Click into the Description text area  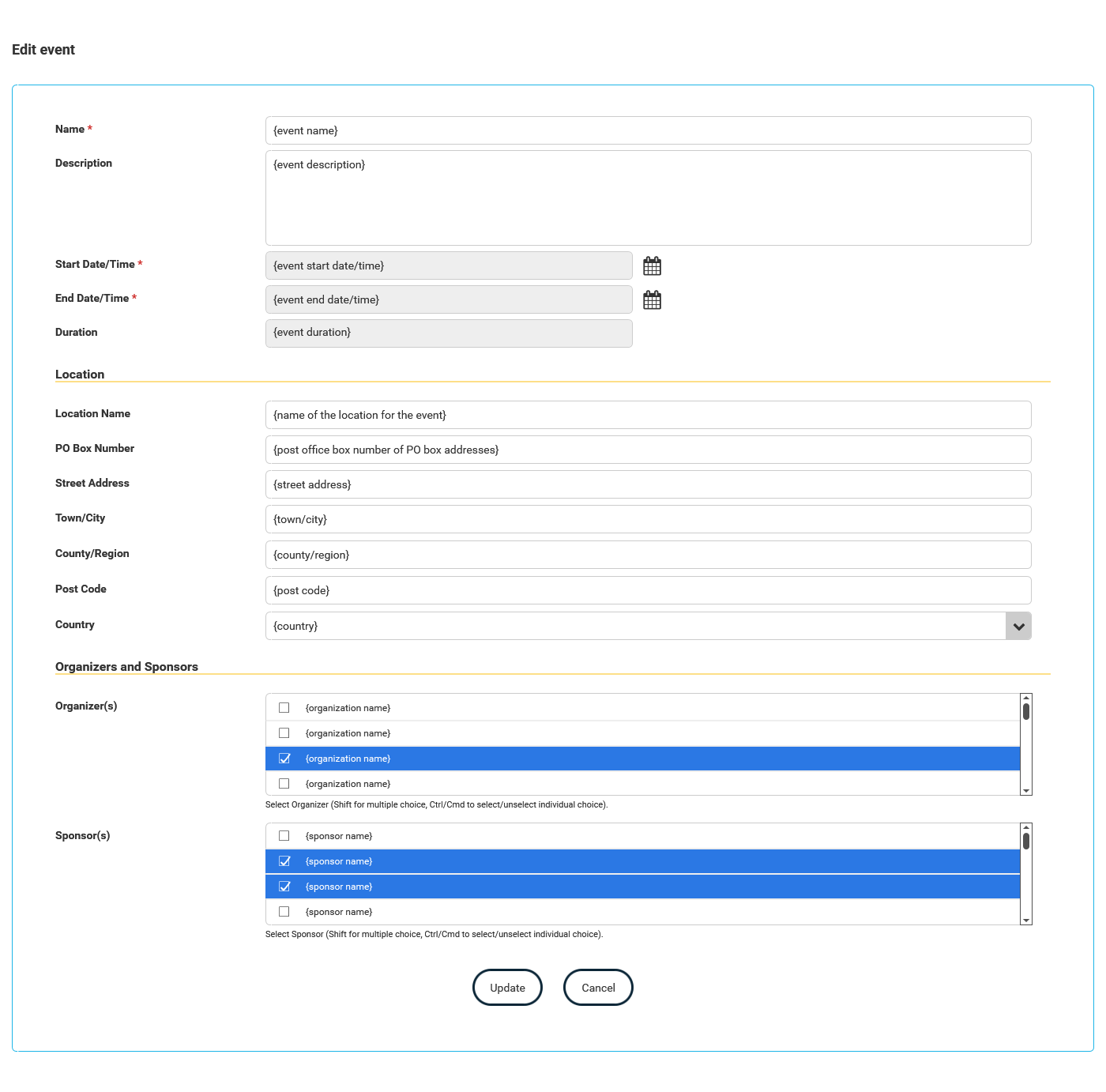coord(649,198)
